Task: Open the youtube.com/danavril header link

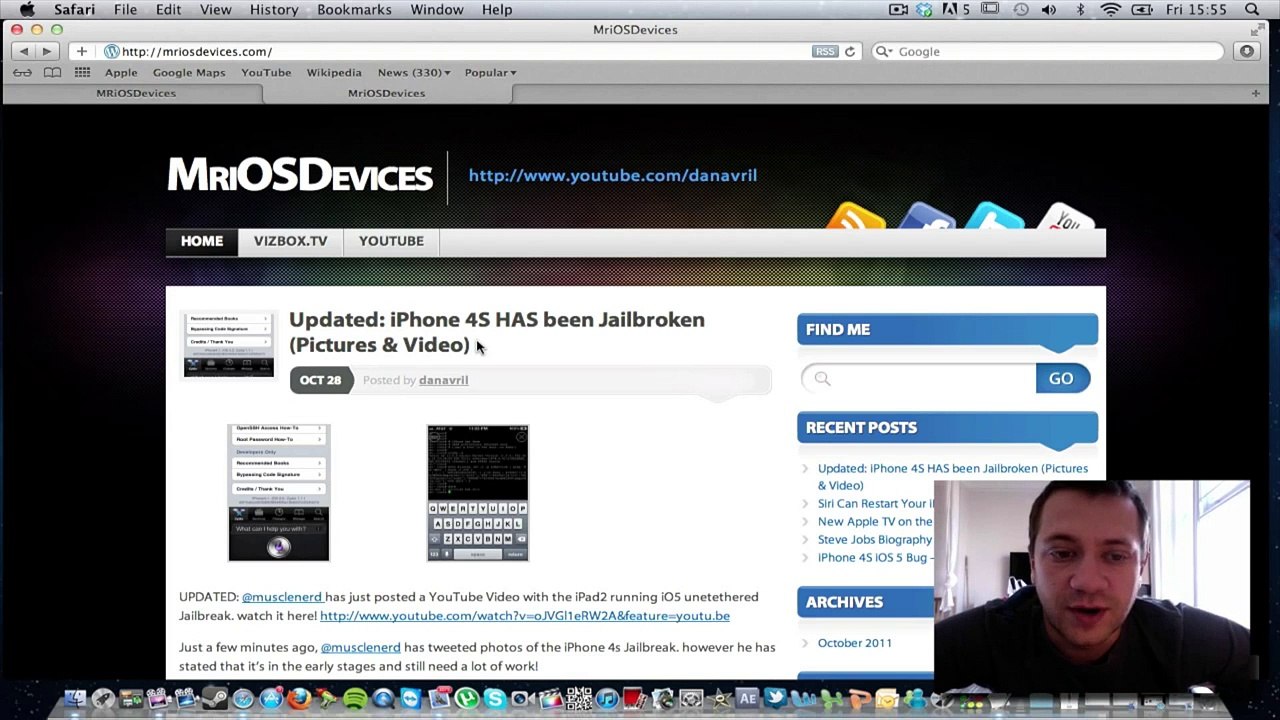Action: [x=613, y=175]
